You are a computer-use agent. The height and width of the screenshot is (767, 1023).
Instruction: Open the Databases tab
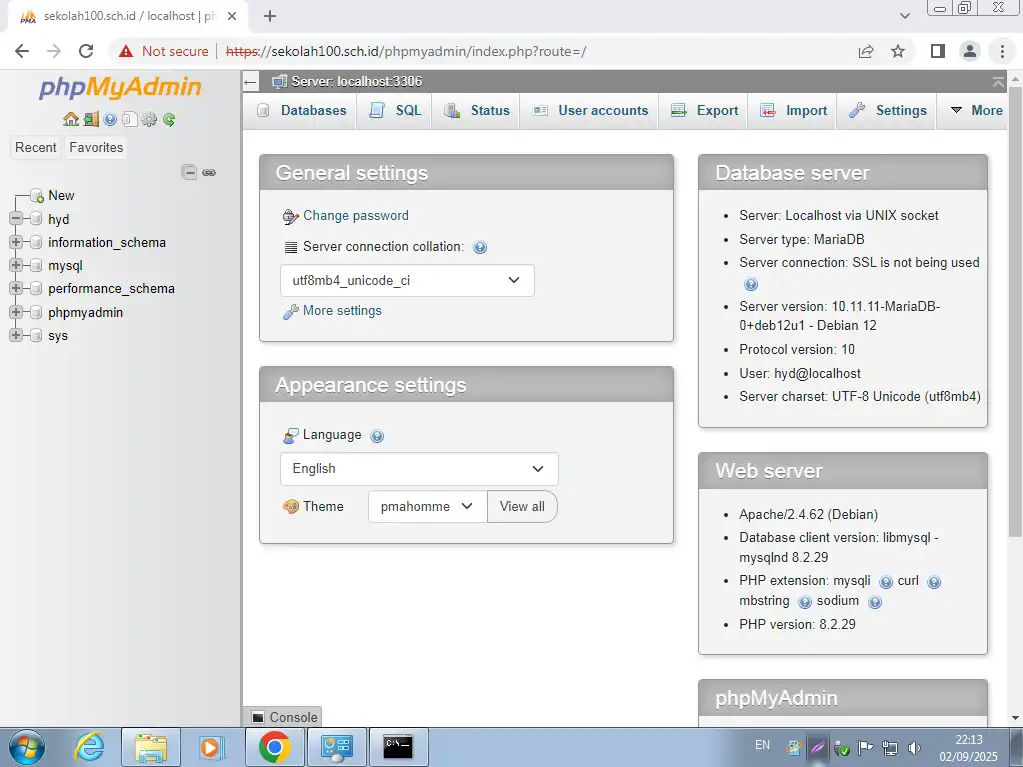tap(302, 111)
